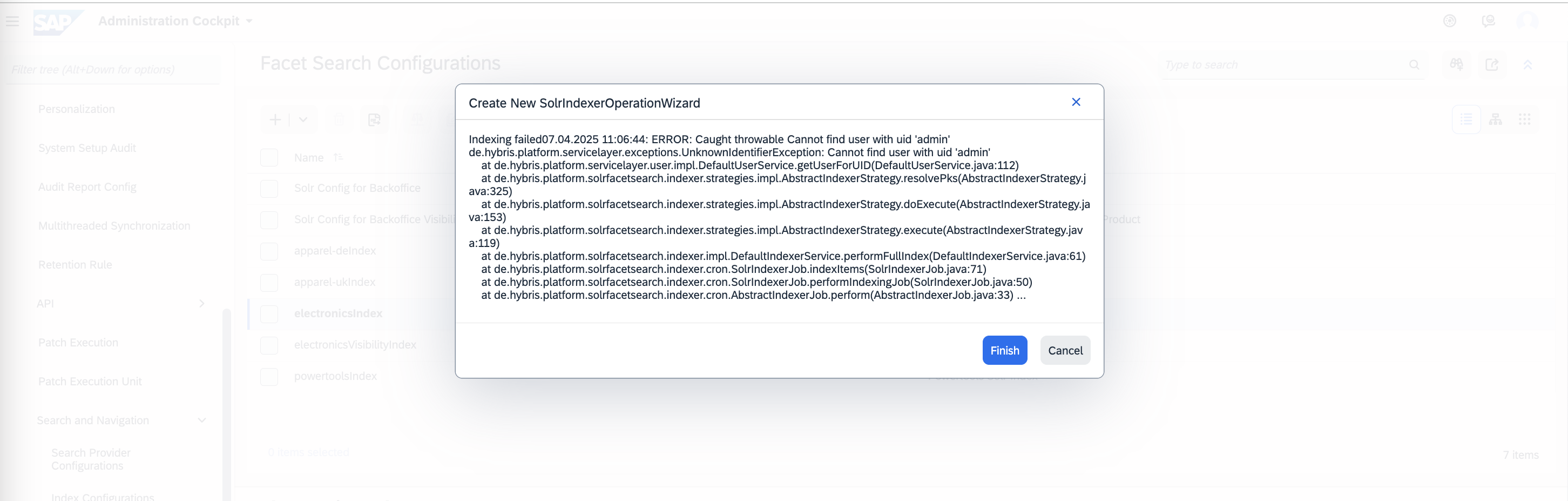
Task: Open Search Provider Configurations
Action: [x=91, y=459]
